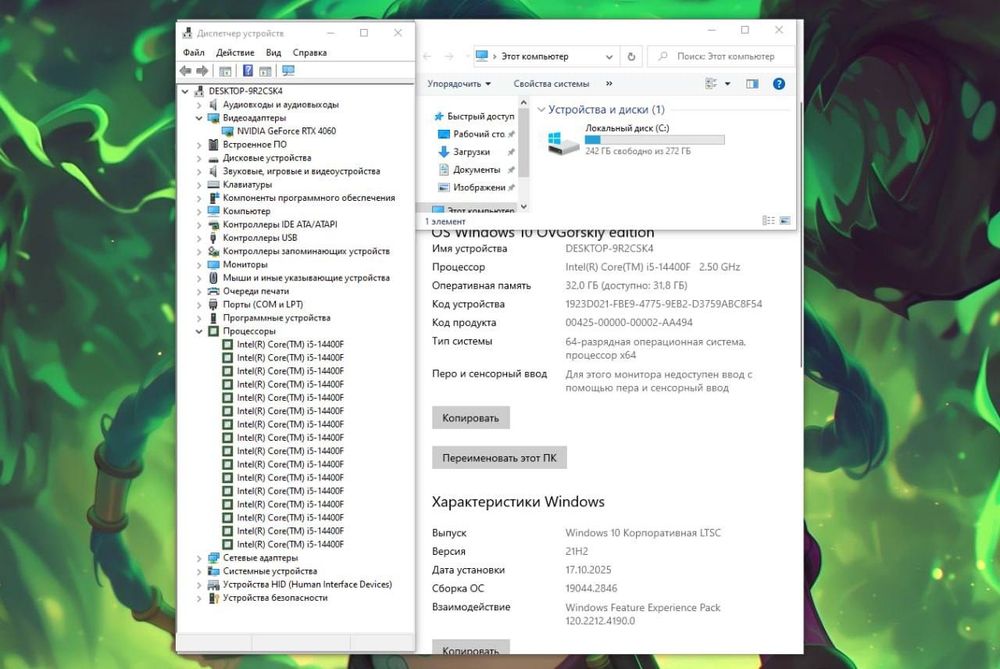Collapse the Видеоадаптеры node

(199, 118)
